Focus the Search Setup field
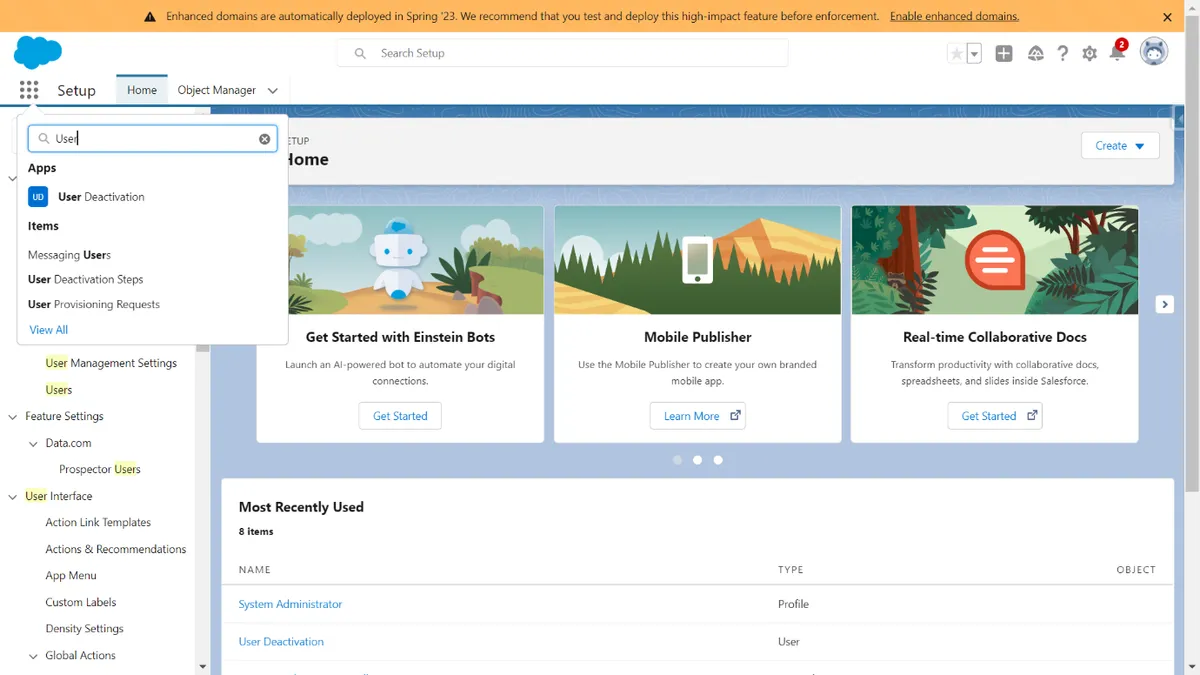Image resolution: width=1200 pixels, height=675 pixels. 563,53
